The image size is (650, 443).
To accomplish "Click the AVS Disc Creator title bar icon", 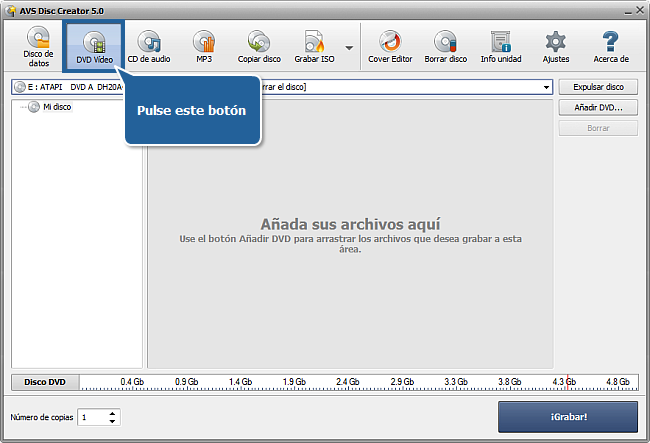I will click(x=11, y=11).
